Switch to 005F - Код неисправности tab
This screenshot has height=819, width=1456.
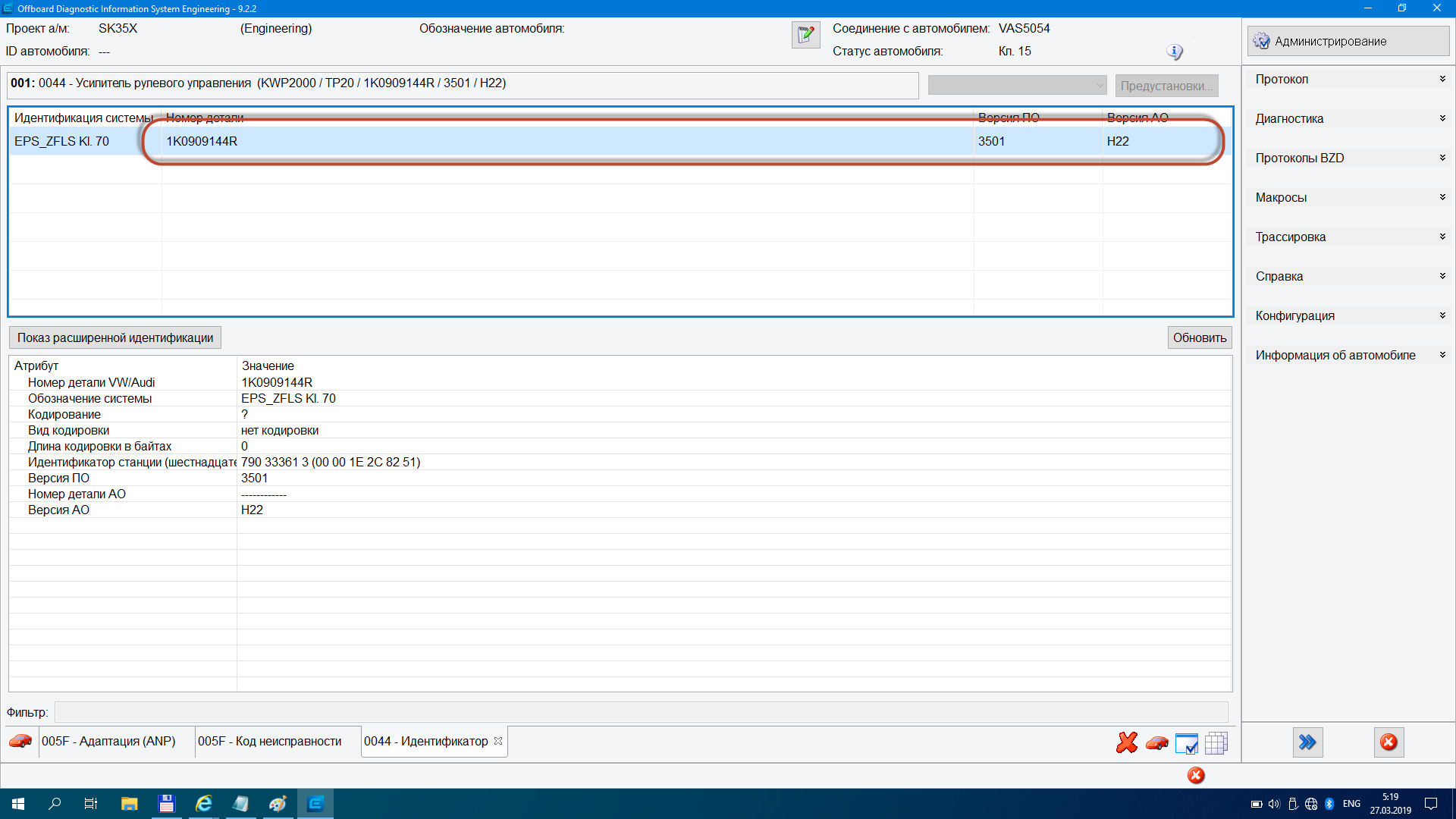(269, 741)
